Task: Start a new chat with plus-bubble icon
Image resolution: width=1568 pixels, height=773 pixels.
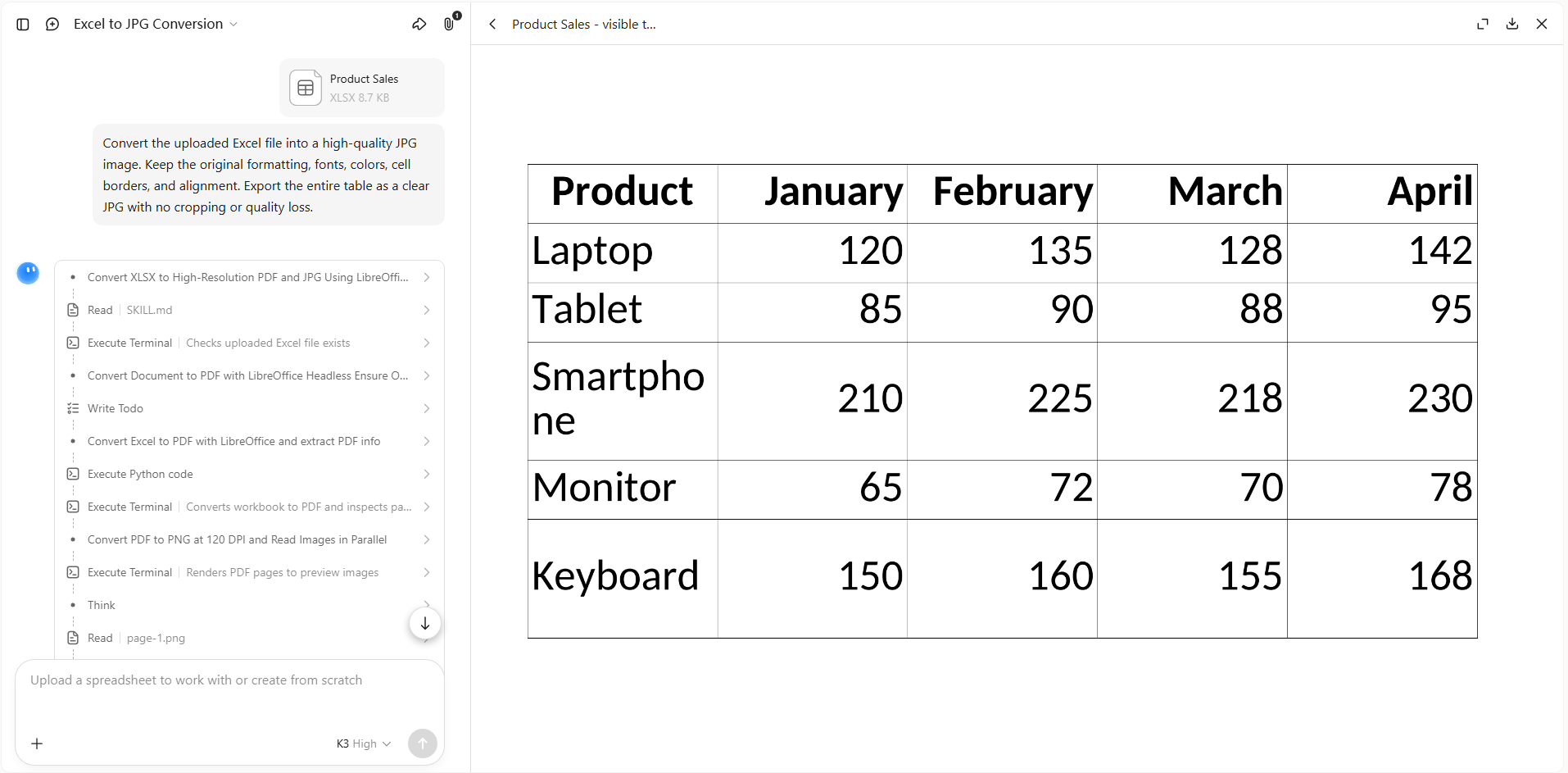Action: [x=52, y=25]
